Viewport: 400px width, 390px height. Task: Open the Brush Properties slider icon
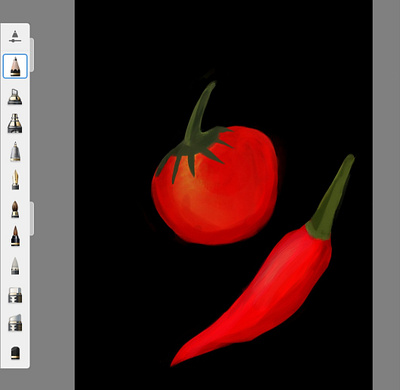click(x=15, y=37)
